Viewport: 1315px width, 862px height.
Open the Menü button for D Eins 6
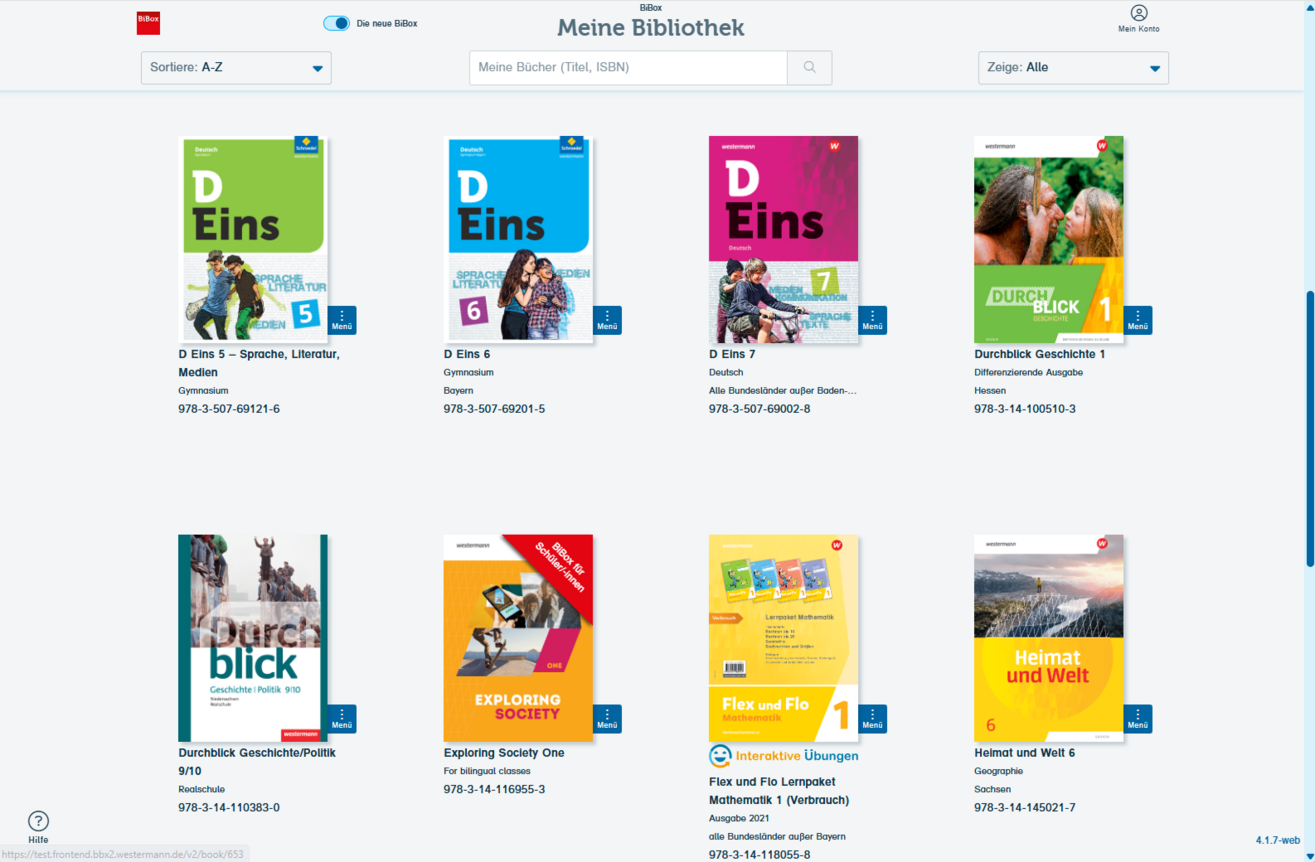[x=607, y=320]
